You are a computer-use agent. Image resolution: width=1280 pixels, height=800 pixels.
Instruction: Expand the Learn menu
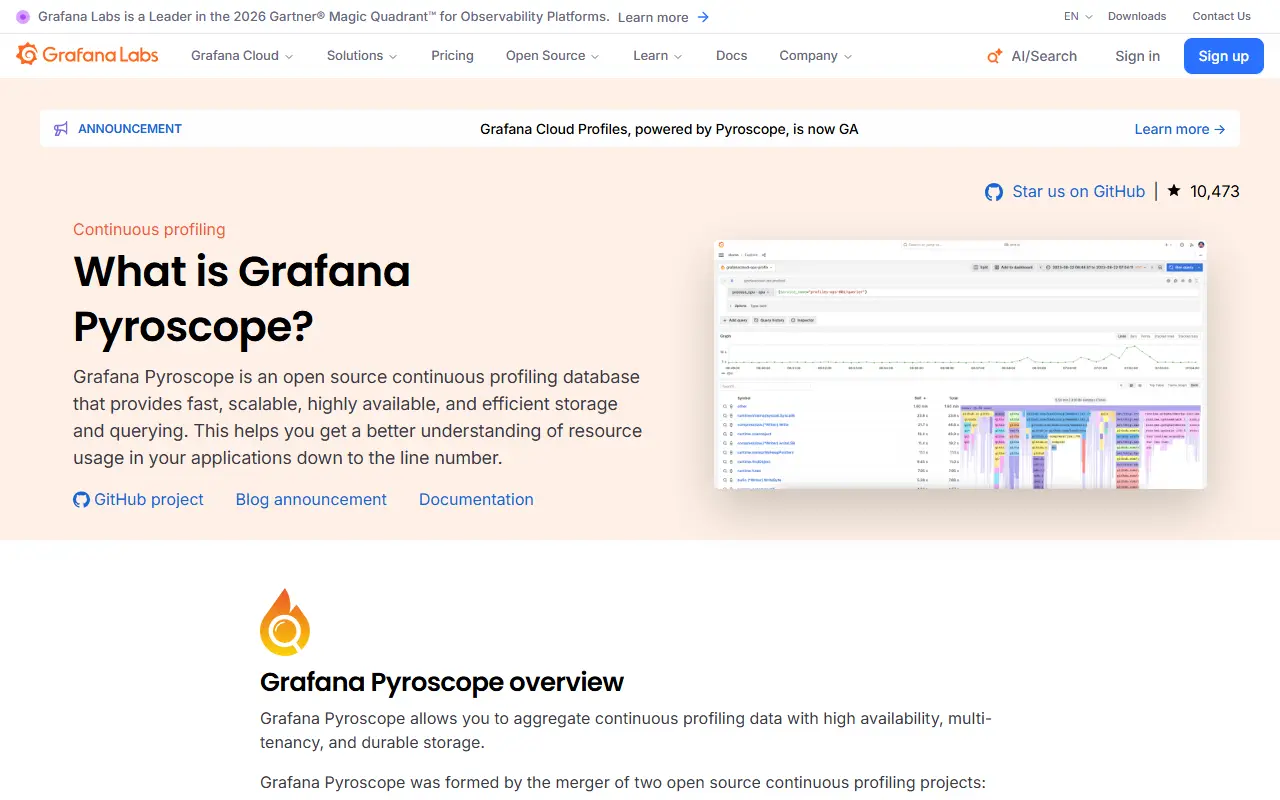[658, 56]
